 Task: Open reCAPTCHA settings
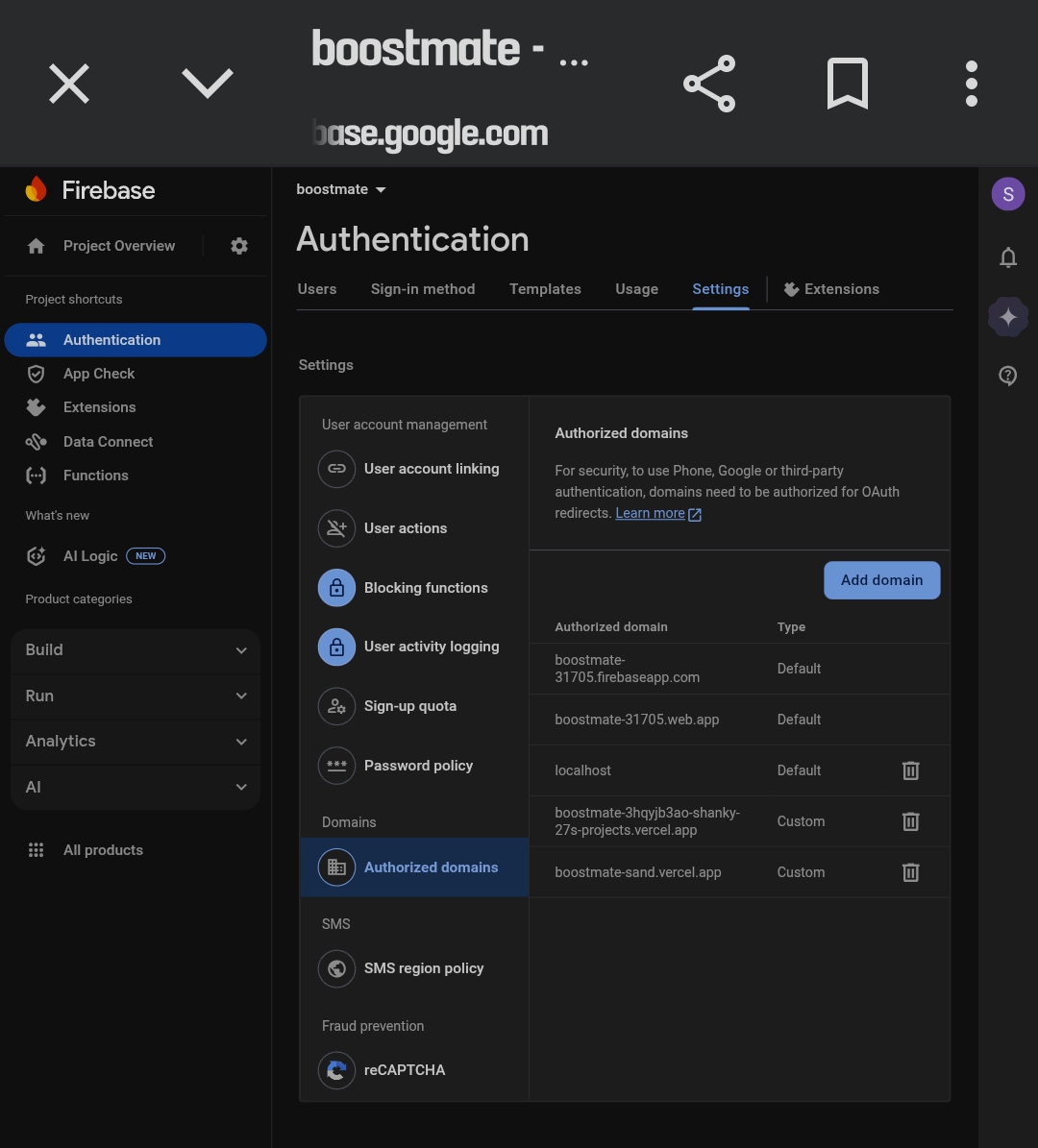click(414, 1070)
